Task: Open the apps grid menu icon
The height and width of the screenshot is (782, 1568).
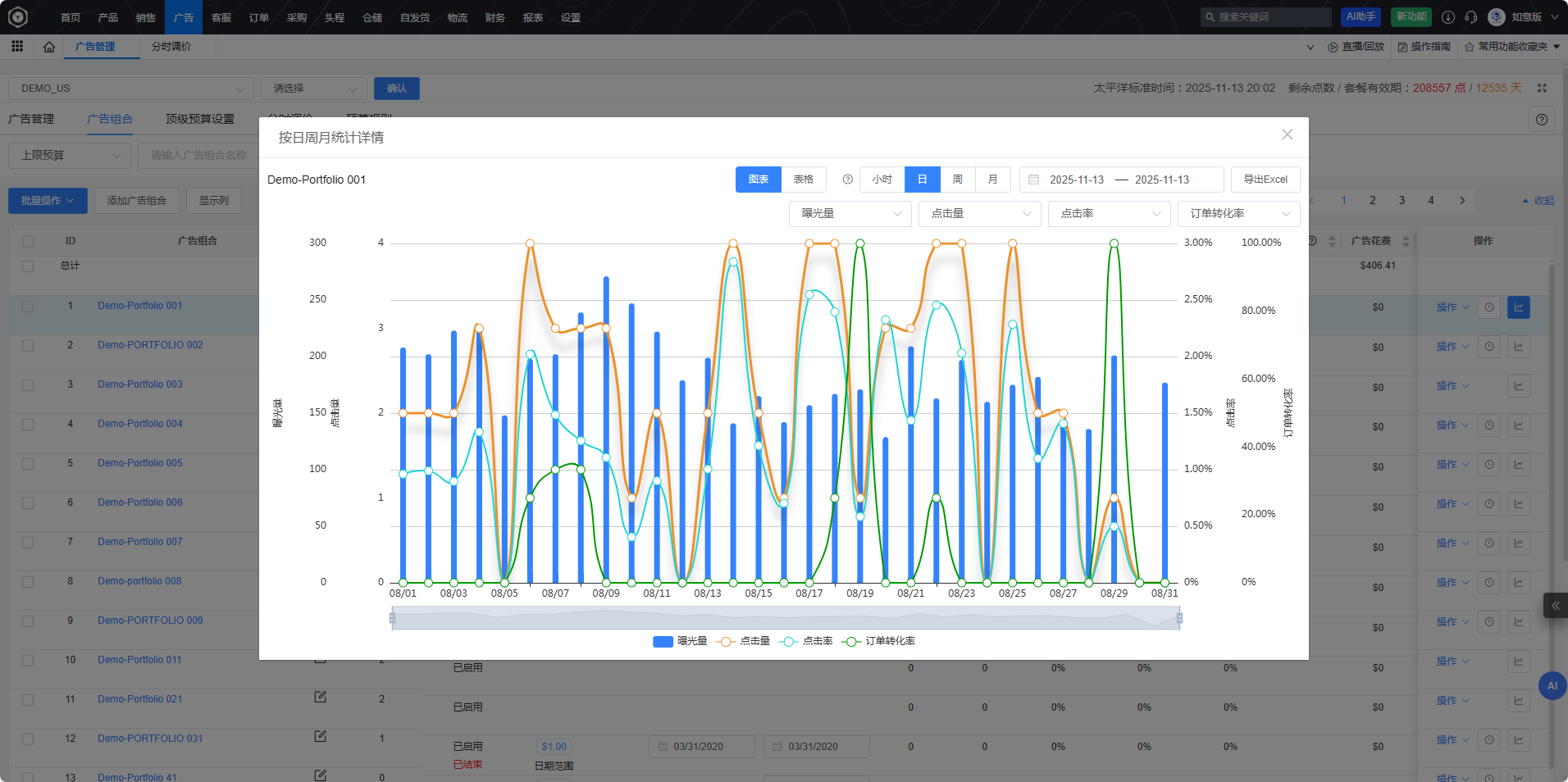Action: point(17,47)
